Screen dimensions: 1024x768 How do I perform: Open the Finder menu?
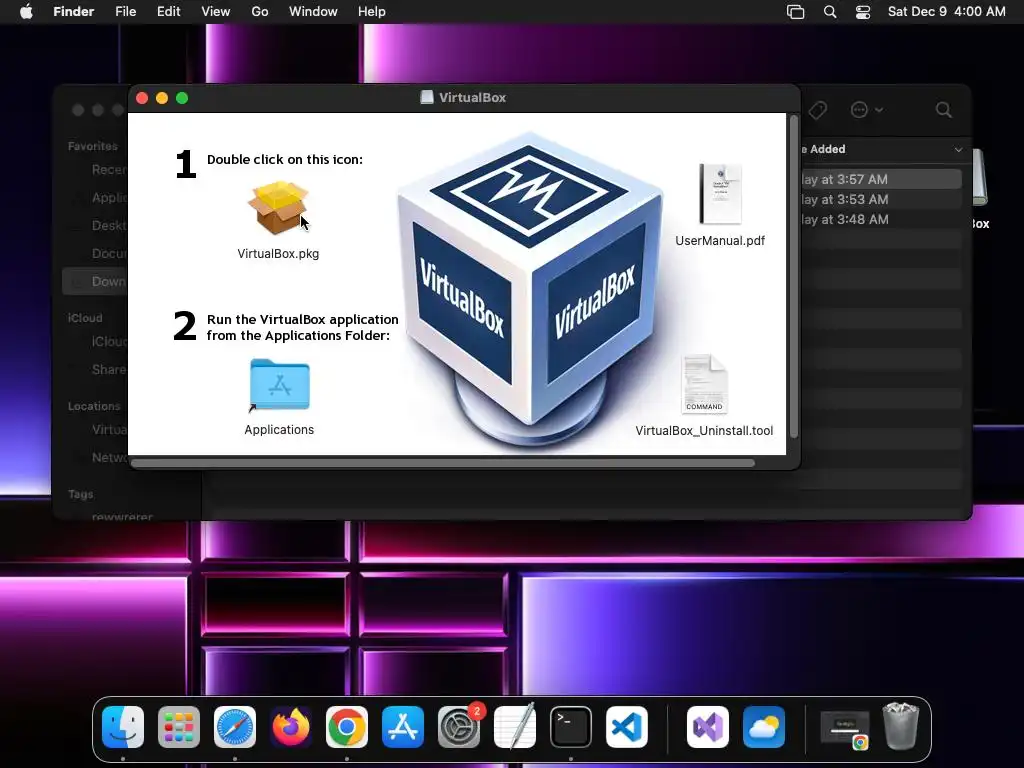[x=74, y=12]
